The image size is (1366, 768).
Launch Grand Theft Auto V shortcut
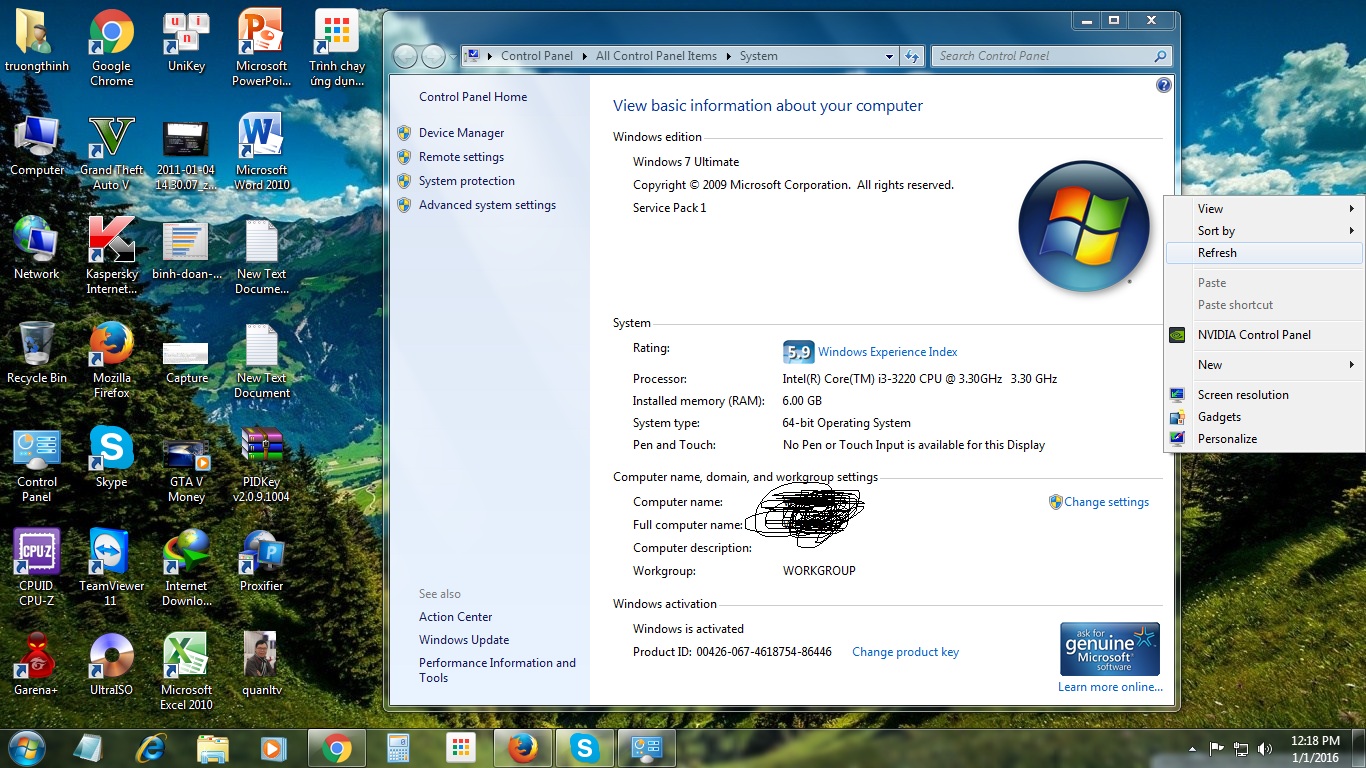(111, 152)
